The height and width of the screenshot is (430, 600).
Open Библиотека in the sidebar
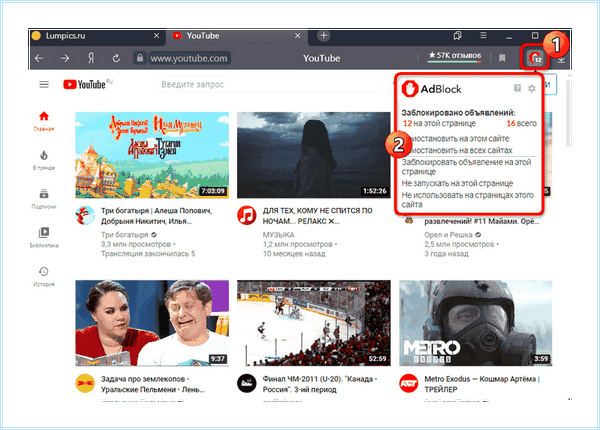44,238
